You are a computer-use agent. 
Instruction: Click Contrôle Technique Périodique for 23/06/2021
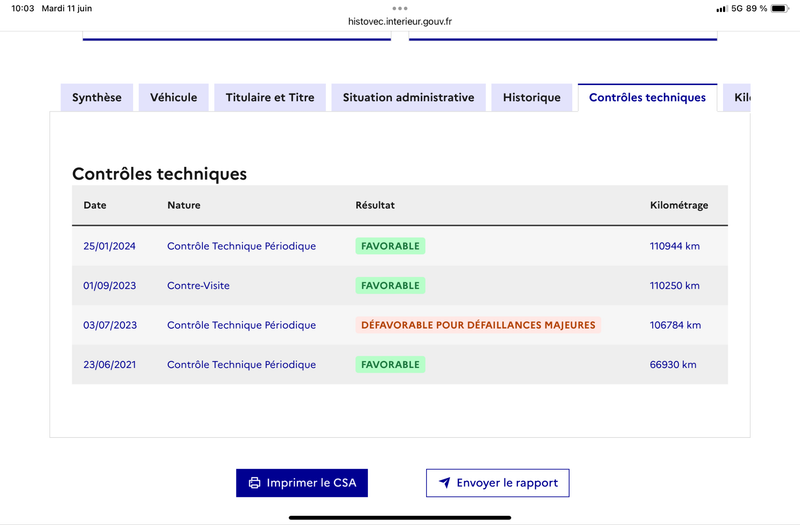(x=241, y=365)
